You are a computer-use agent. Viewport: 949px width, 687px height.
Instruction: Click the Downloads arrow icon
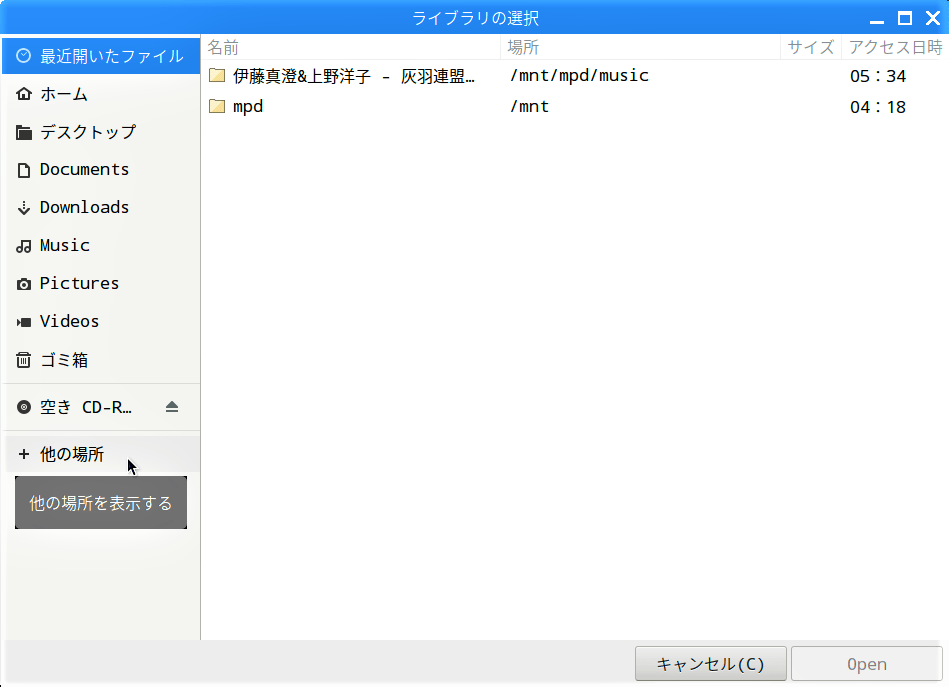pyautogui.click(x=24, y=208)
